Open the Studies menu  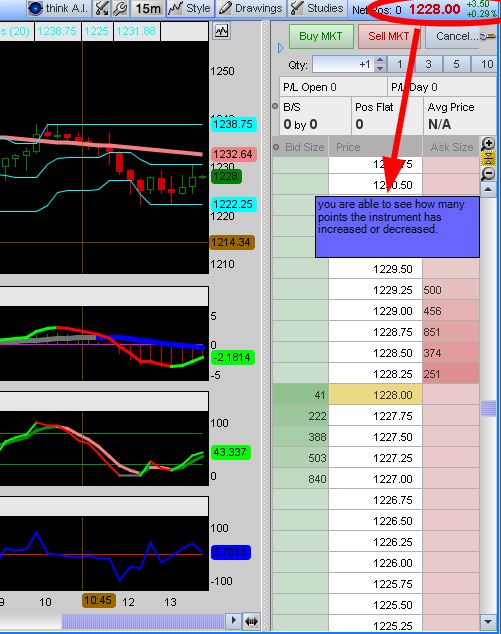click(x=317, y=8)
